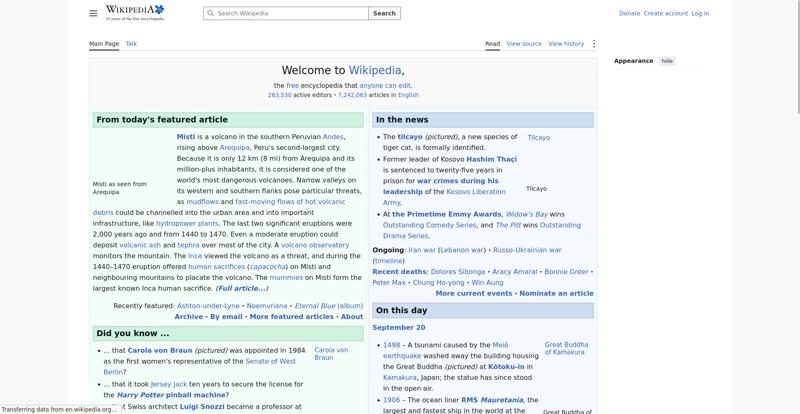This screenshot has width=800, height=414.
Task: Open the September 20 link
Action: click(398, 328)
